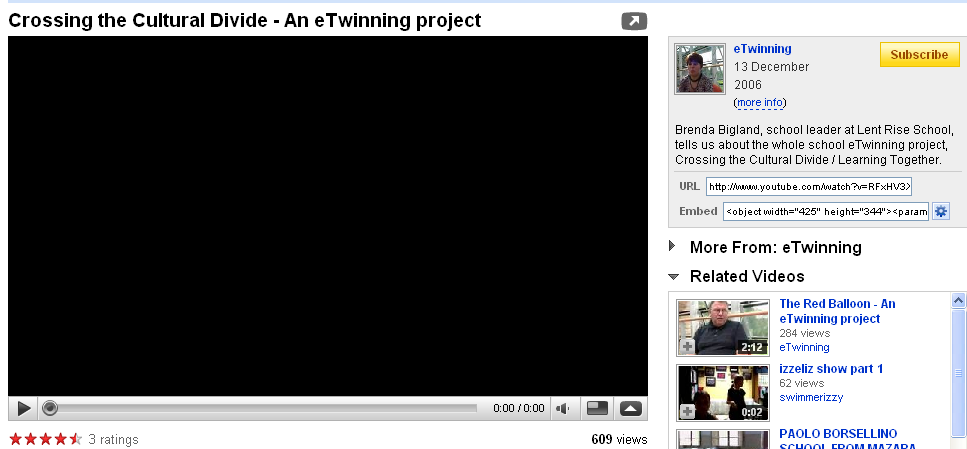Click the 0:00 / 0:00 time display
This screenshot has width=967, height=449.
pos(519,408)
